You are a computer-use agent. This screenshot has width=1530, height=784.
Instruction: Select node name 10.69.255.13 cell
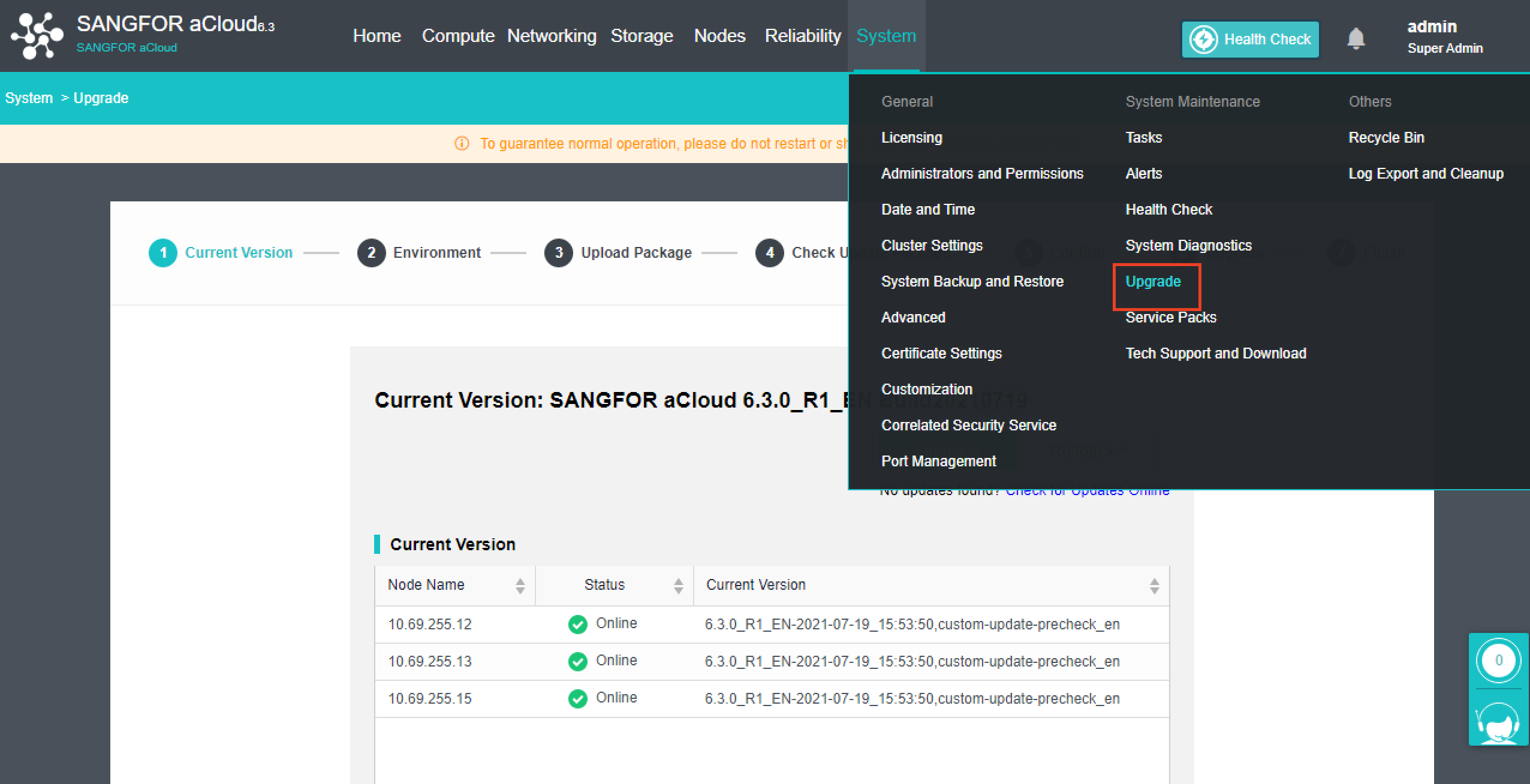coord(430,662)
